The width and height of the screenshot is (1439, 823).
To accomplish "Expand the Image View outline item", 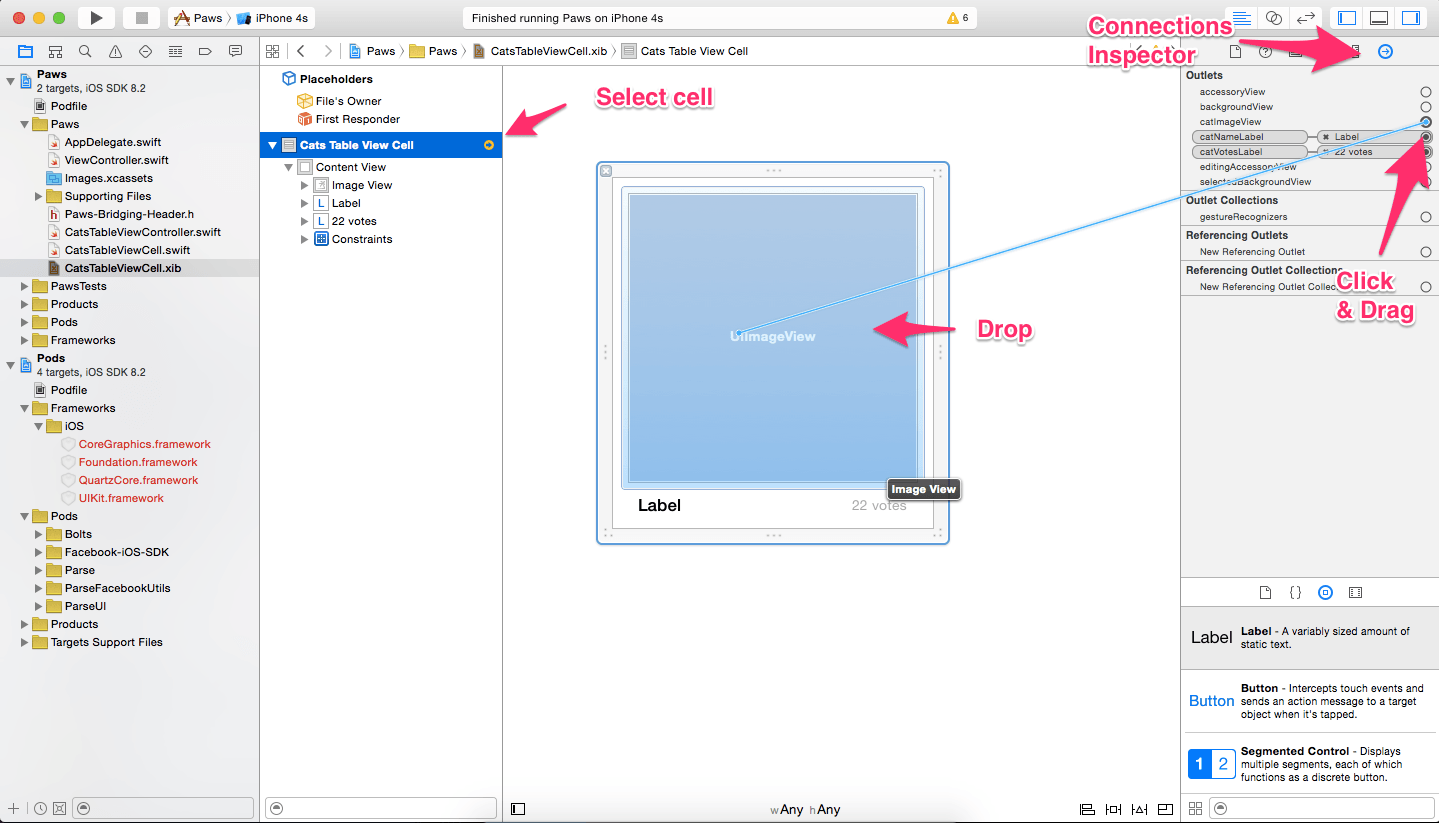I will click(304, 184).
